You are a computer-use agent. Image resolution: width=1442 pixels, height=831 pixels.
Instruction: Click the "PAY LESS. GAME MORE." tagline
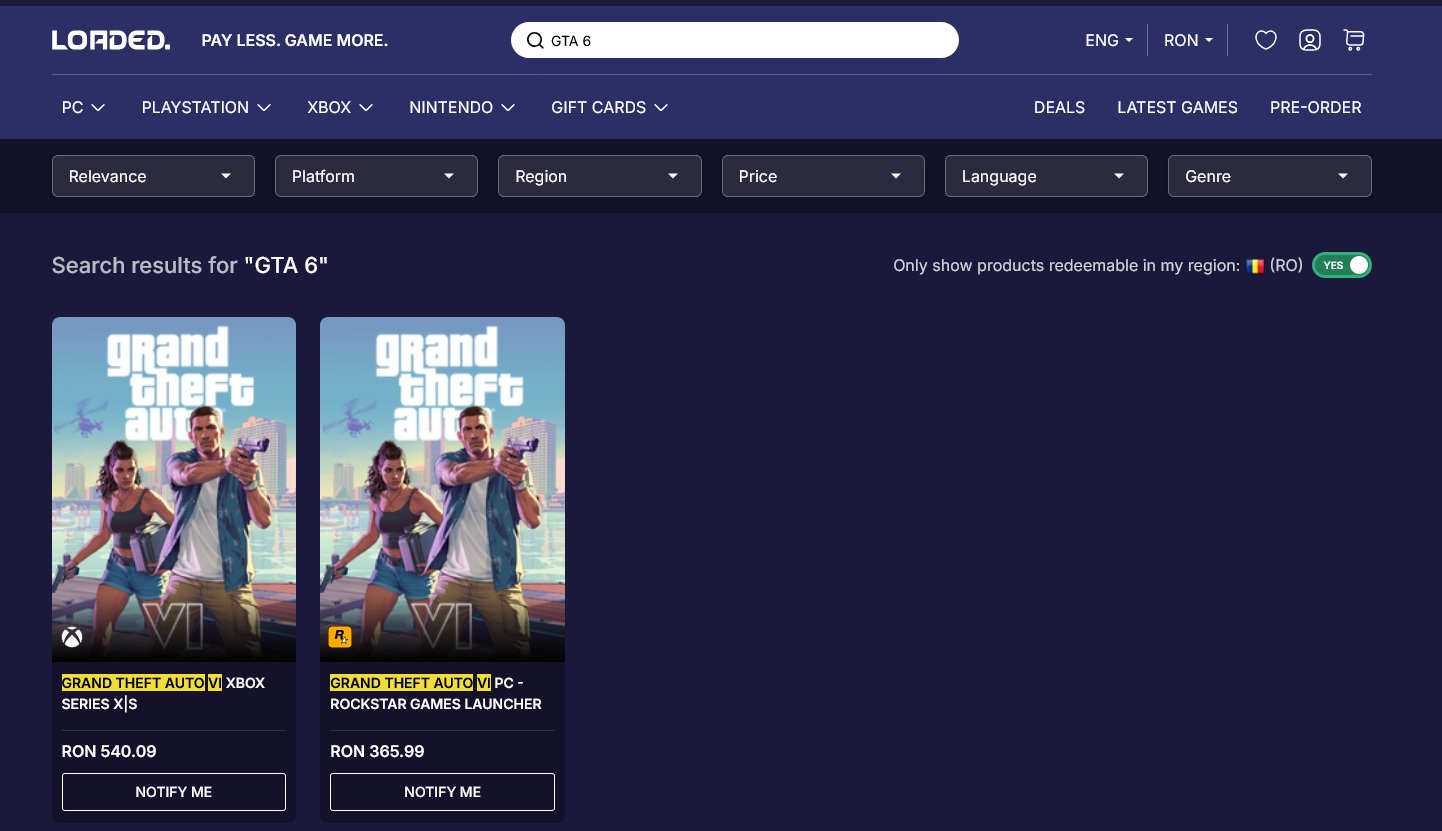294,40
